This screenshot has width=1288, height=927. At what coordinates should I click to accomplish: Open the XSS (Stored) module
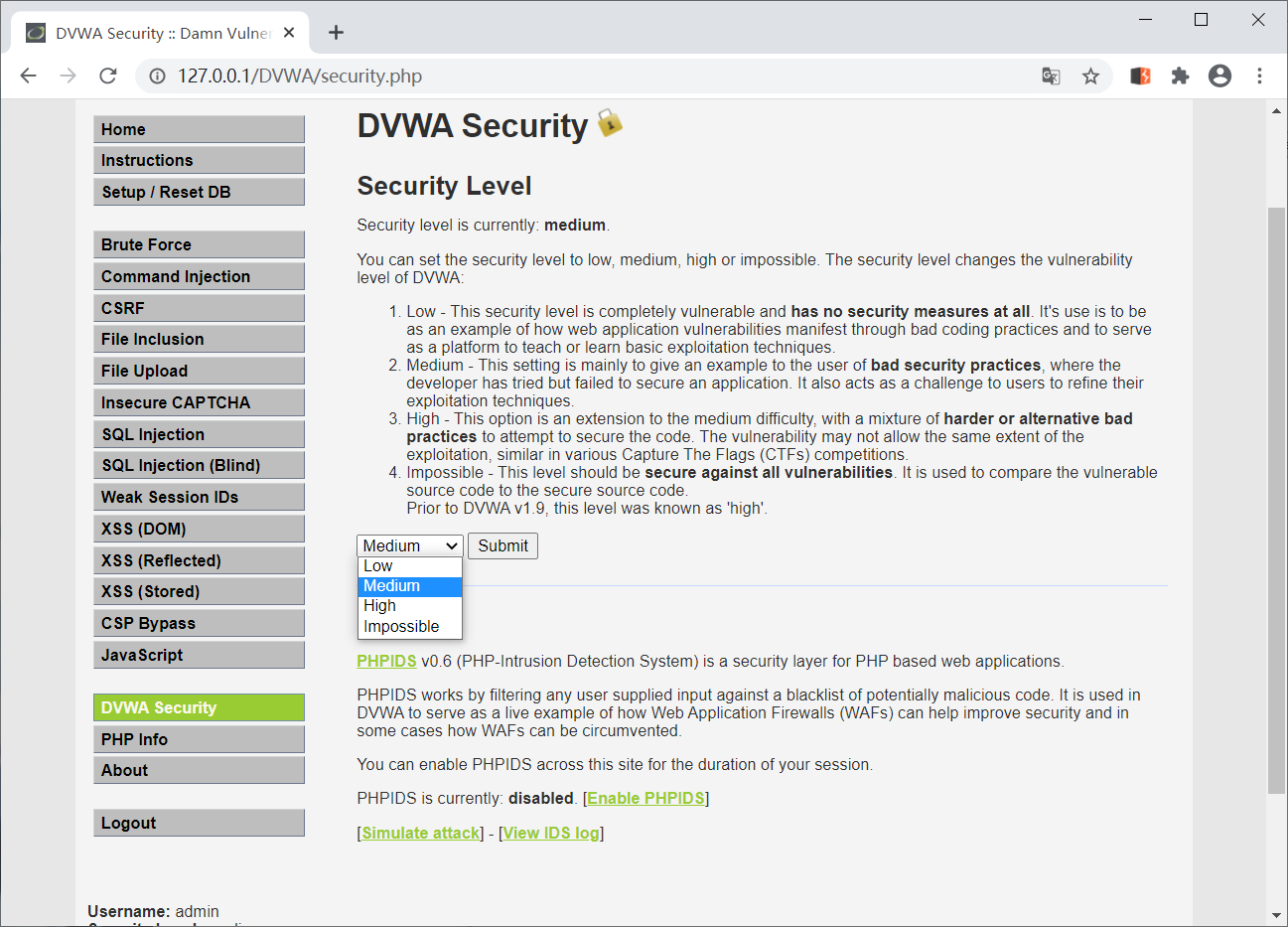click(x=199, y=591)
